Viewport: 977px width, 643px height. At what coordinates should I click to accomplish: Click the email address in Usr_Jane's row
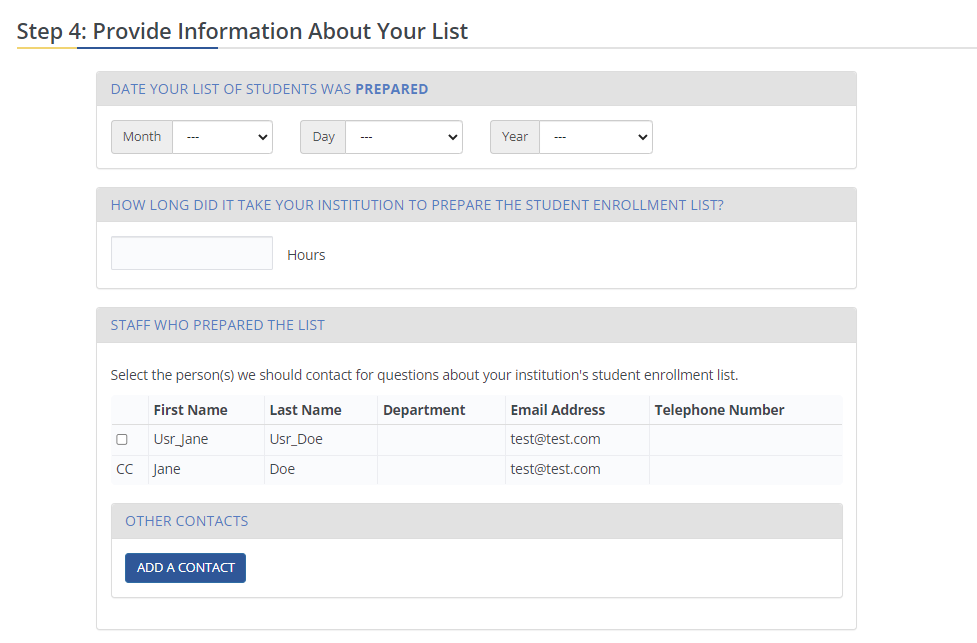tap(555, 439)
